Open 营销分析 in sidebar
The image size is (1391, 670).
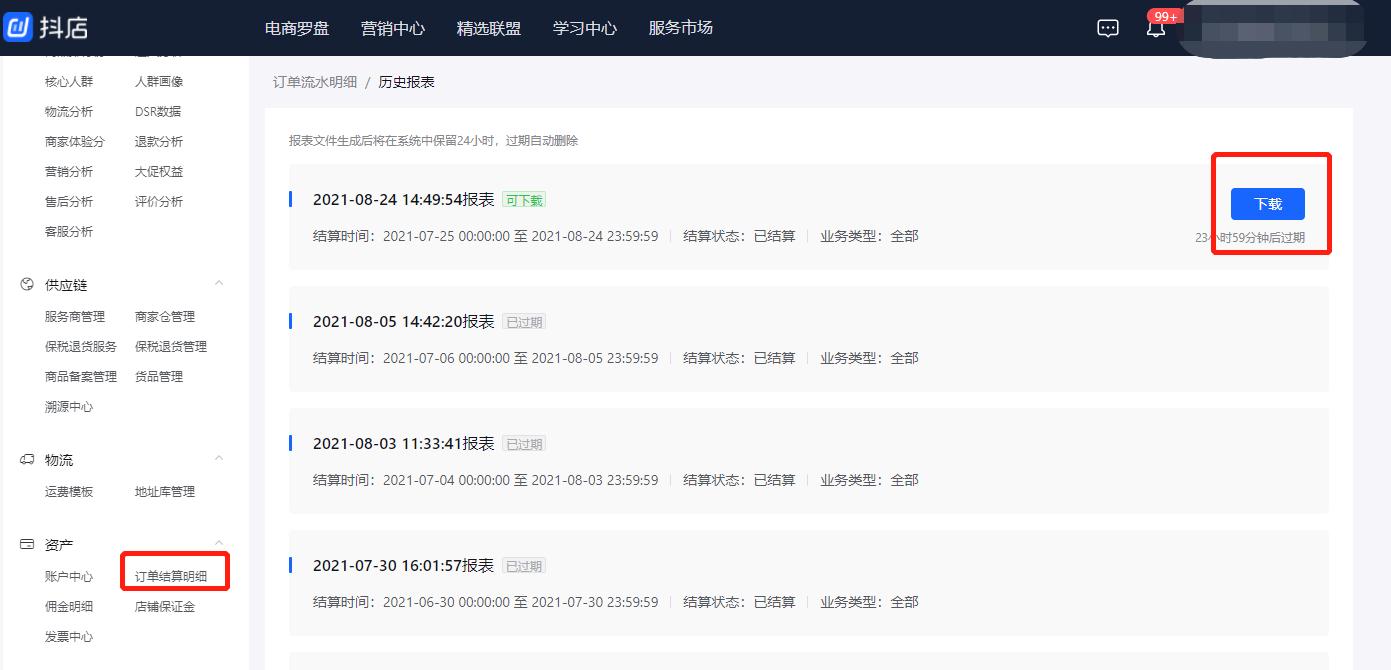(x=69, y=171)
